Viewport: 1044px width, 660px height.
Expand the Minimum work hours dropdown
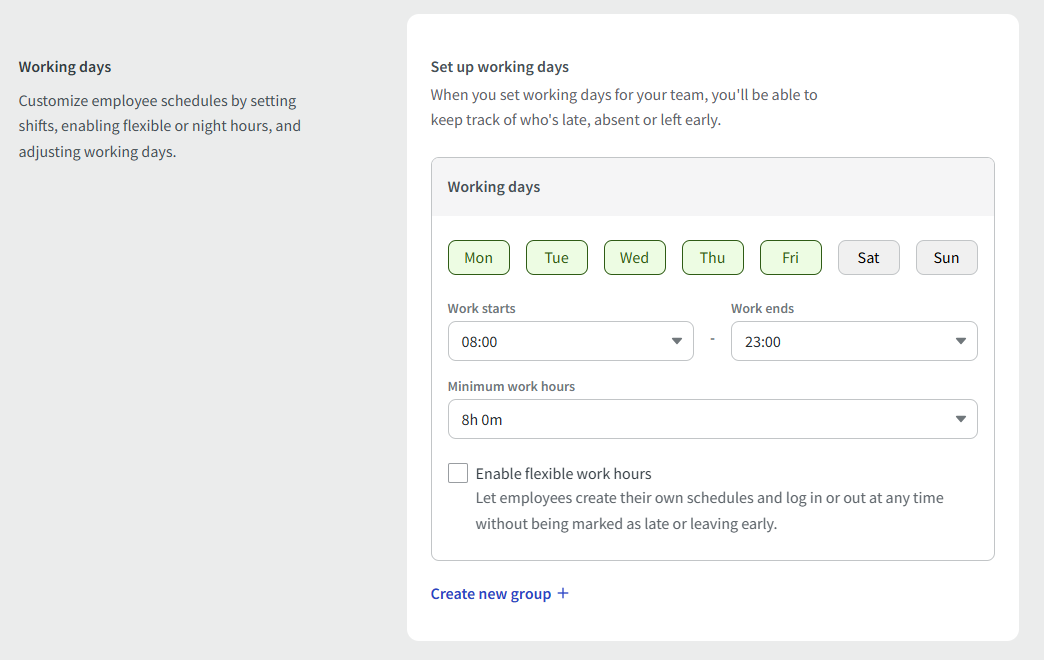coord(700,420)
